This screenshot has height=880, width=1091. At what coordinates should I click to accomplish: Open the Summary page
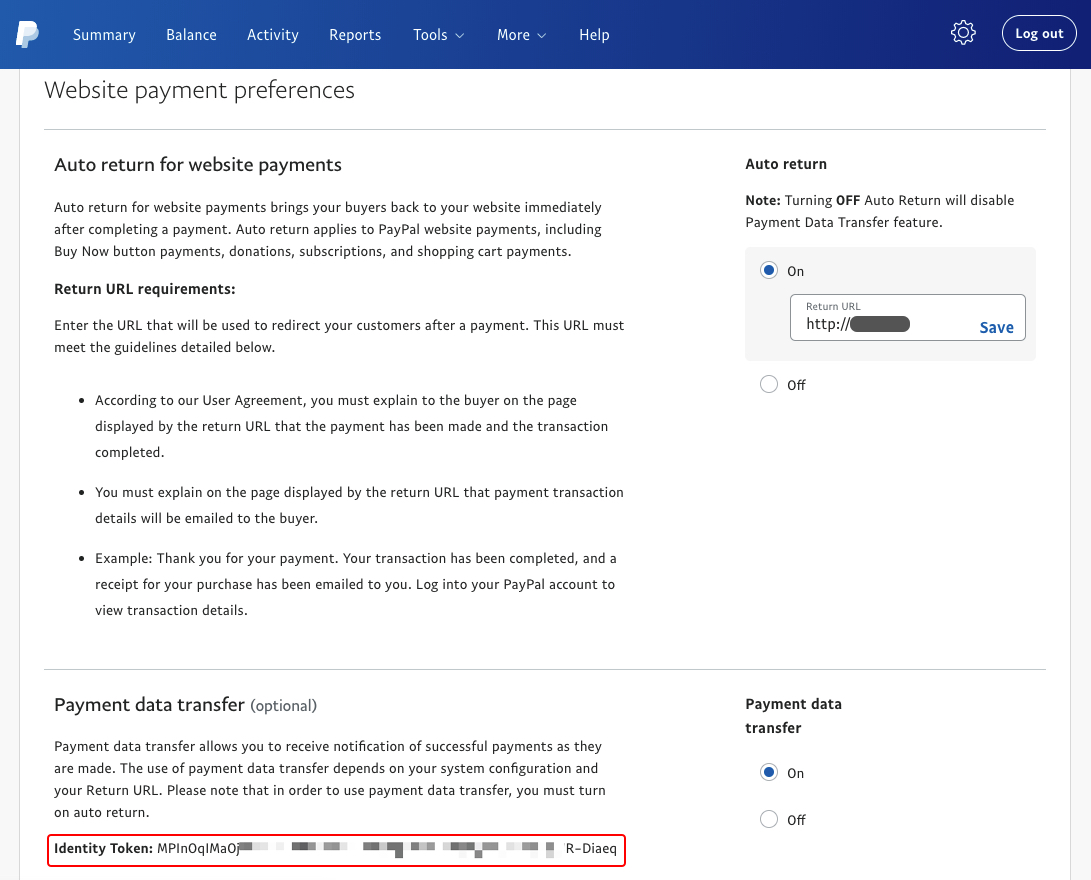(104, 35)
